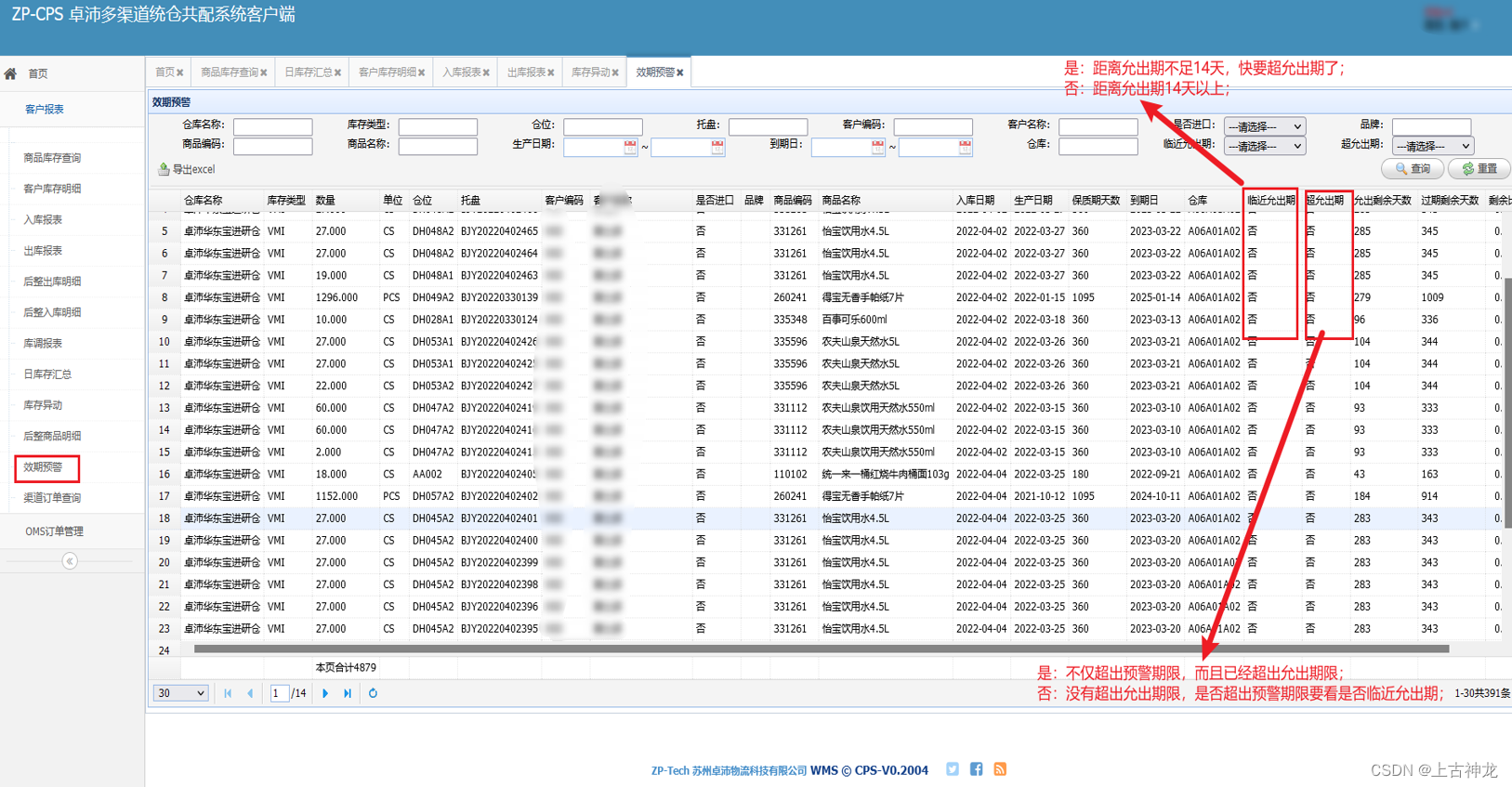The image size is (1512, 787).
Task: Switch to the 客户库存明细 tab
Action: pyautogui.click(x=387, y=72)
